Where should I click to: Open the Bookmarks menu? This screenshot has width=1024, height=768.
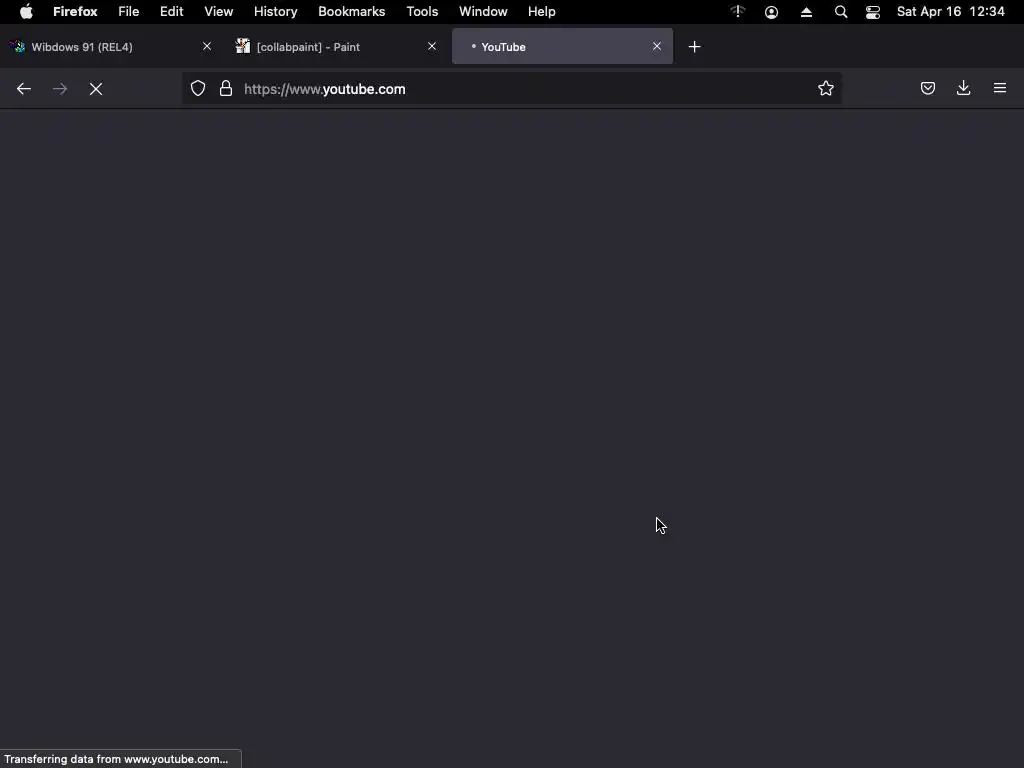(x=351, y=11)
